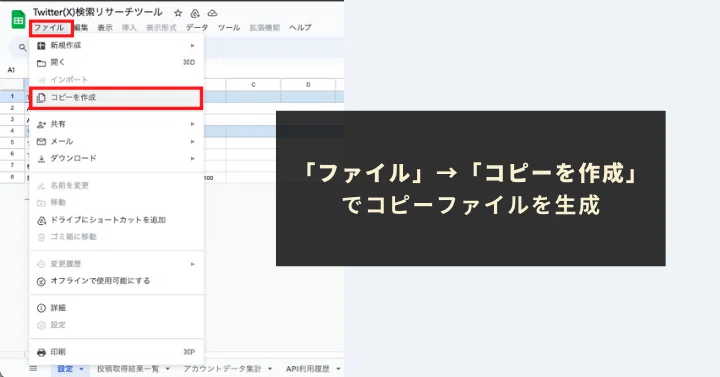Open the 表示形式 menu
The height and width of the screenshot is (377, 720).
coord(161,28)
